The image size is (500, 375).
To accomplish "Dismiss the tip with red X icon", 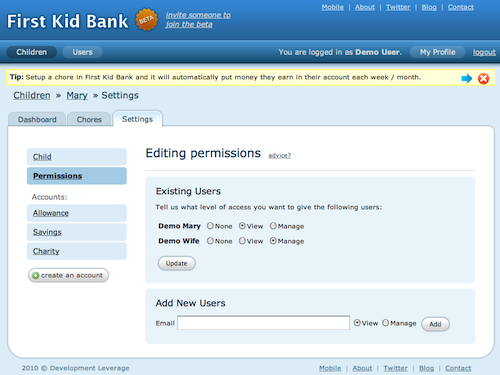I will tap(483, 78).
